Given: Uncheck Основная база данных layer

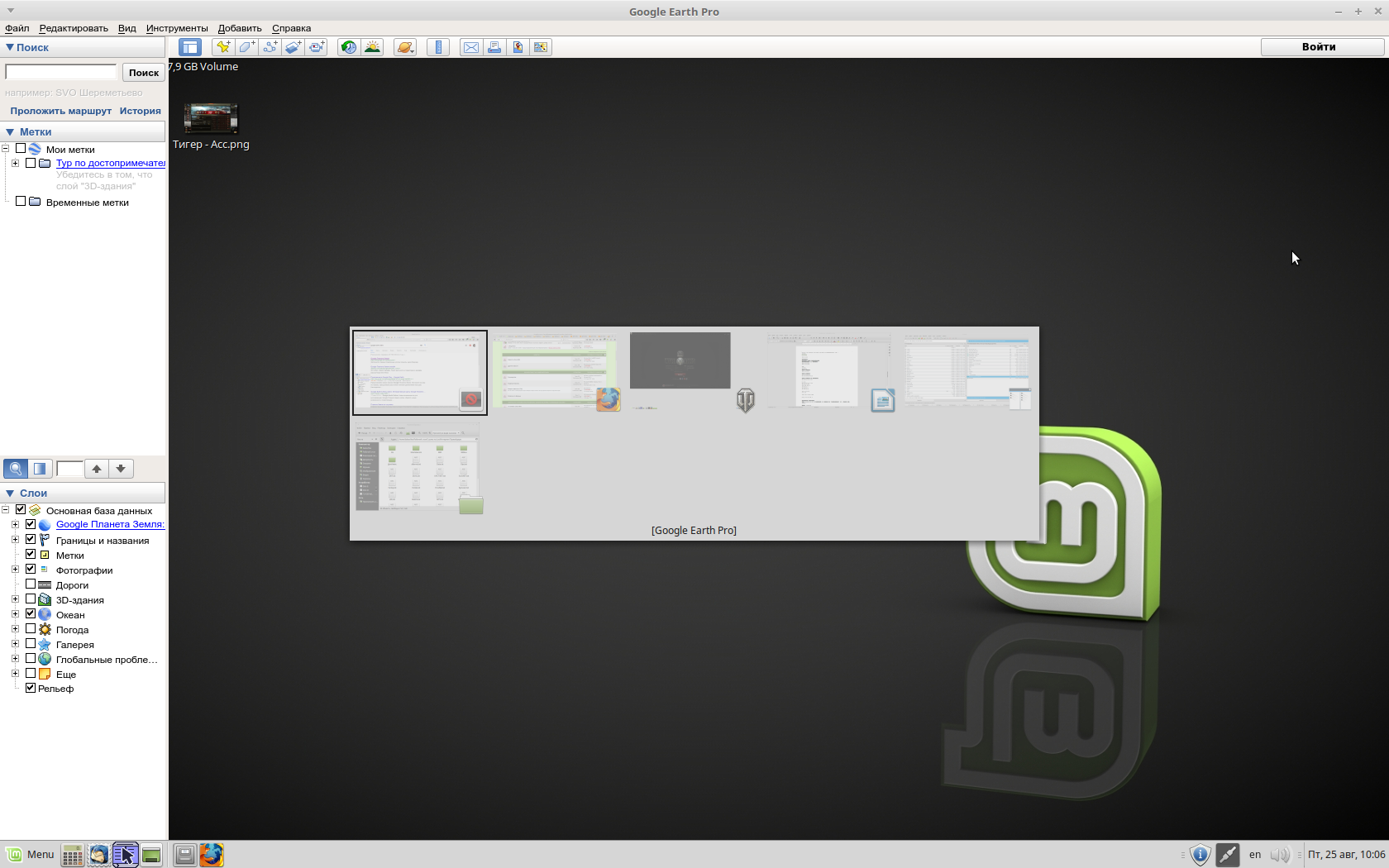Looking at the screenshot, I should [x=21, y=510].
